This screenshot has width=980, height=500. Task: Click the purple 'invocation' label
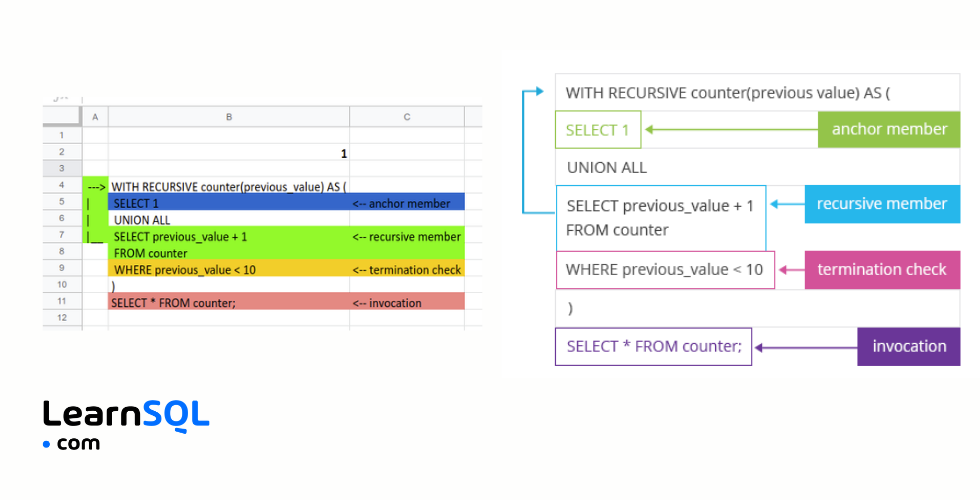pos(909,346)
